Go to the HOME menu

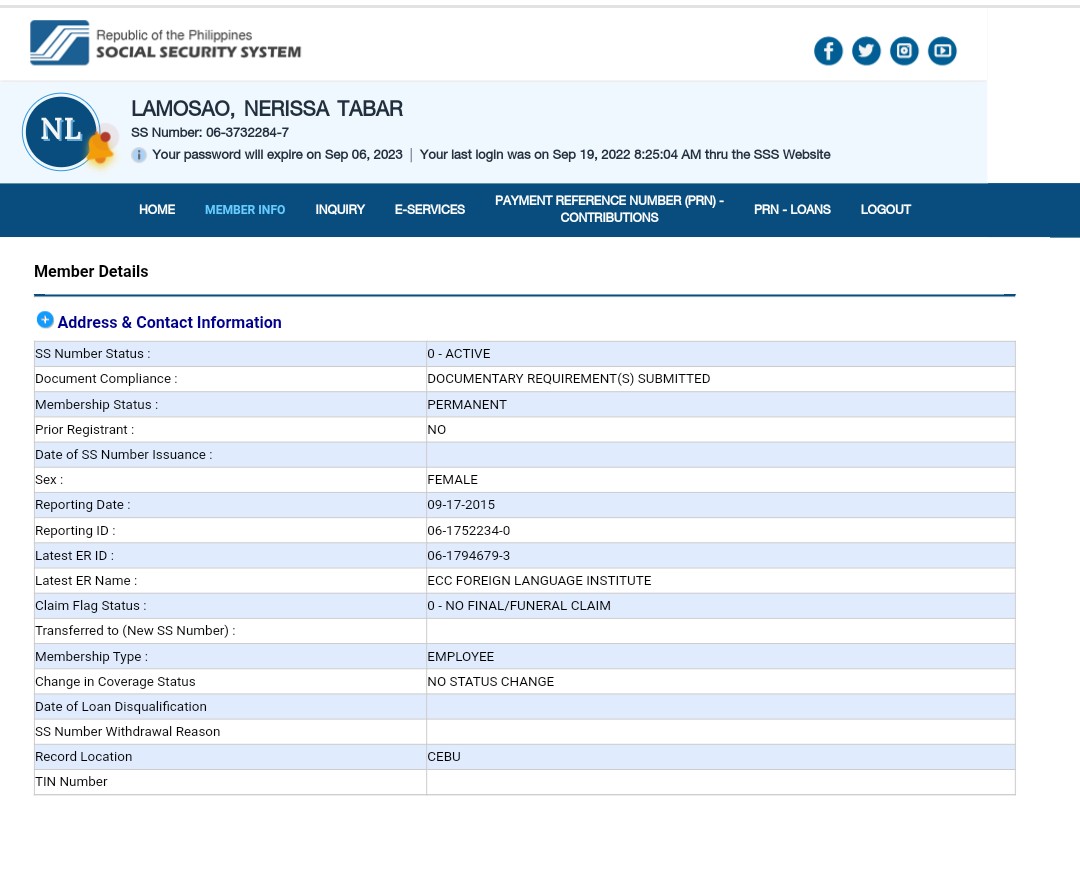157,210
